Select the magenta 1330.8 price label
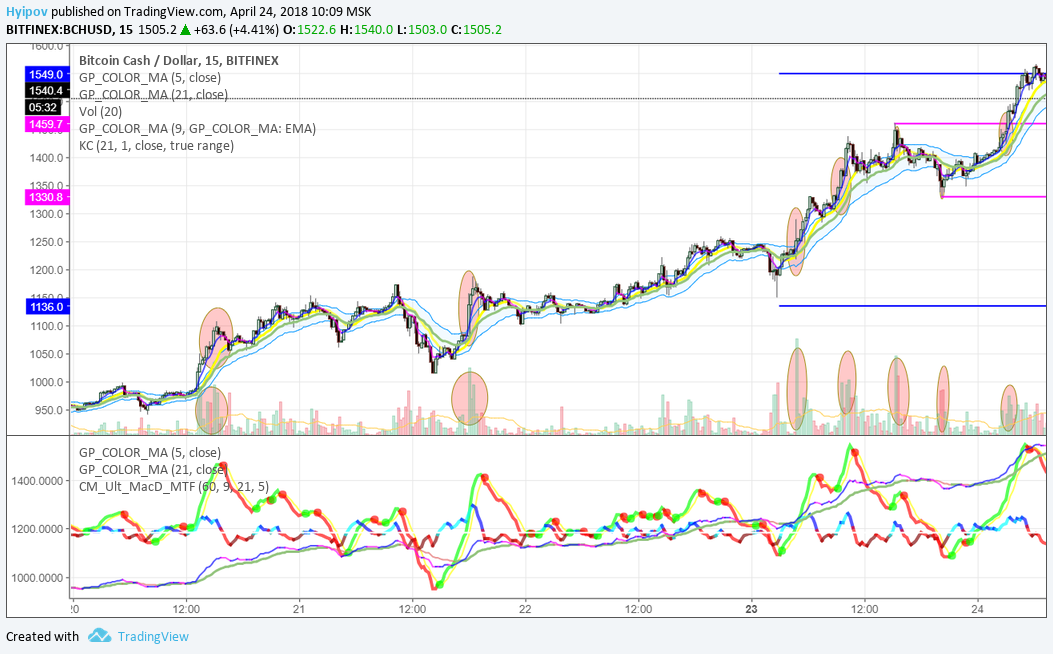Image resolution: width=1053 pixels, height=654 pixels. click(x=46, y=197)
